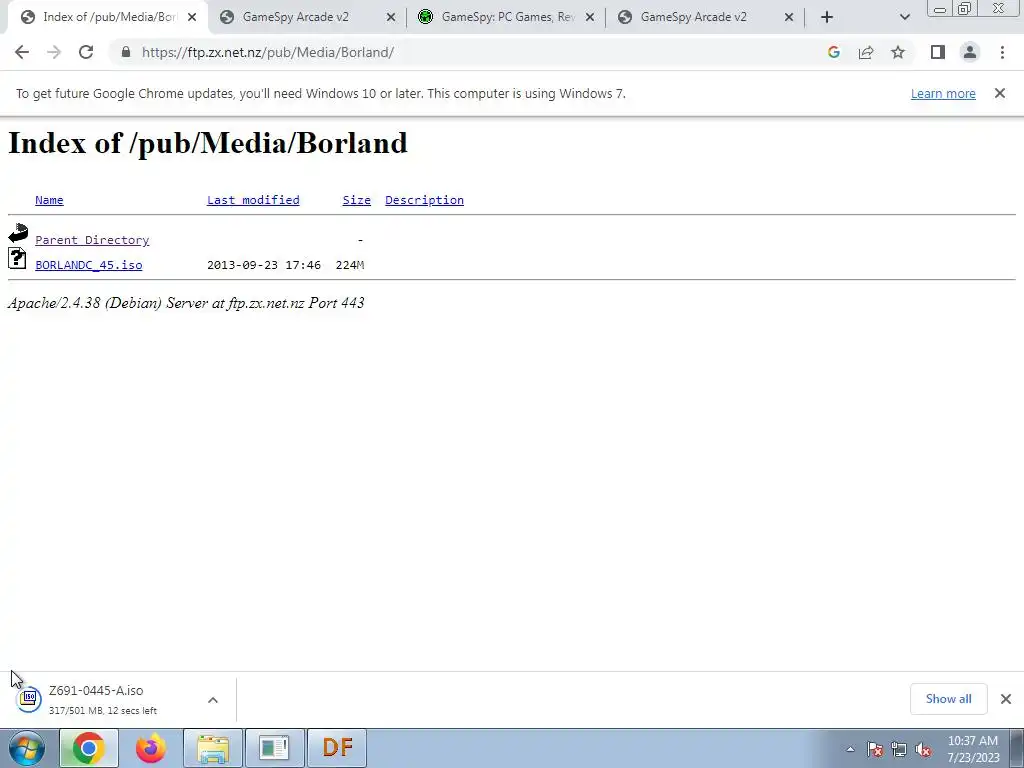Open Action Center flag icon

pos(875,749)
